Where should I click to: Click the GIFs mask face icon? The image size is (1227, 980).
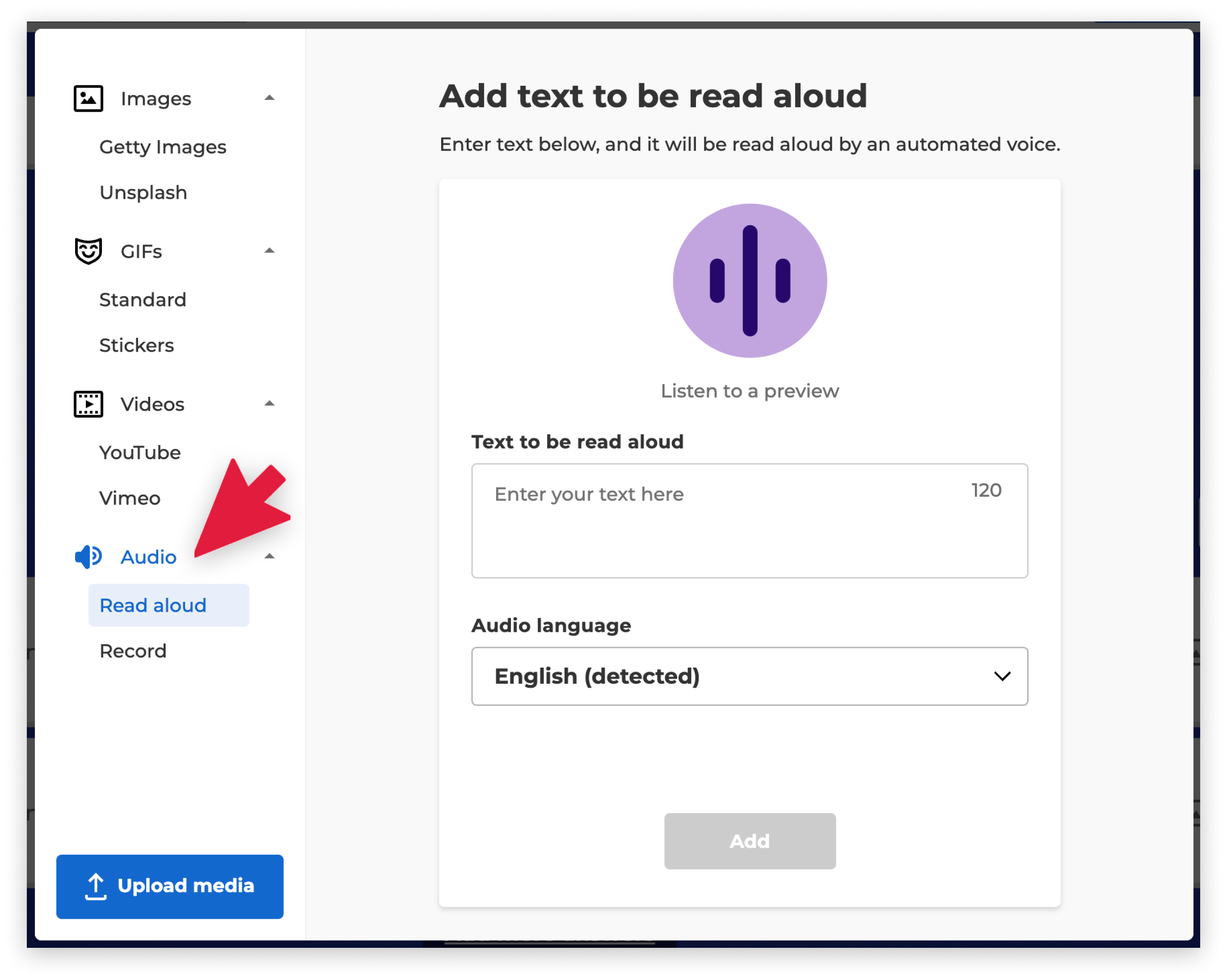coord(88,251)
